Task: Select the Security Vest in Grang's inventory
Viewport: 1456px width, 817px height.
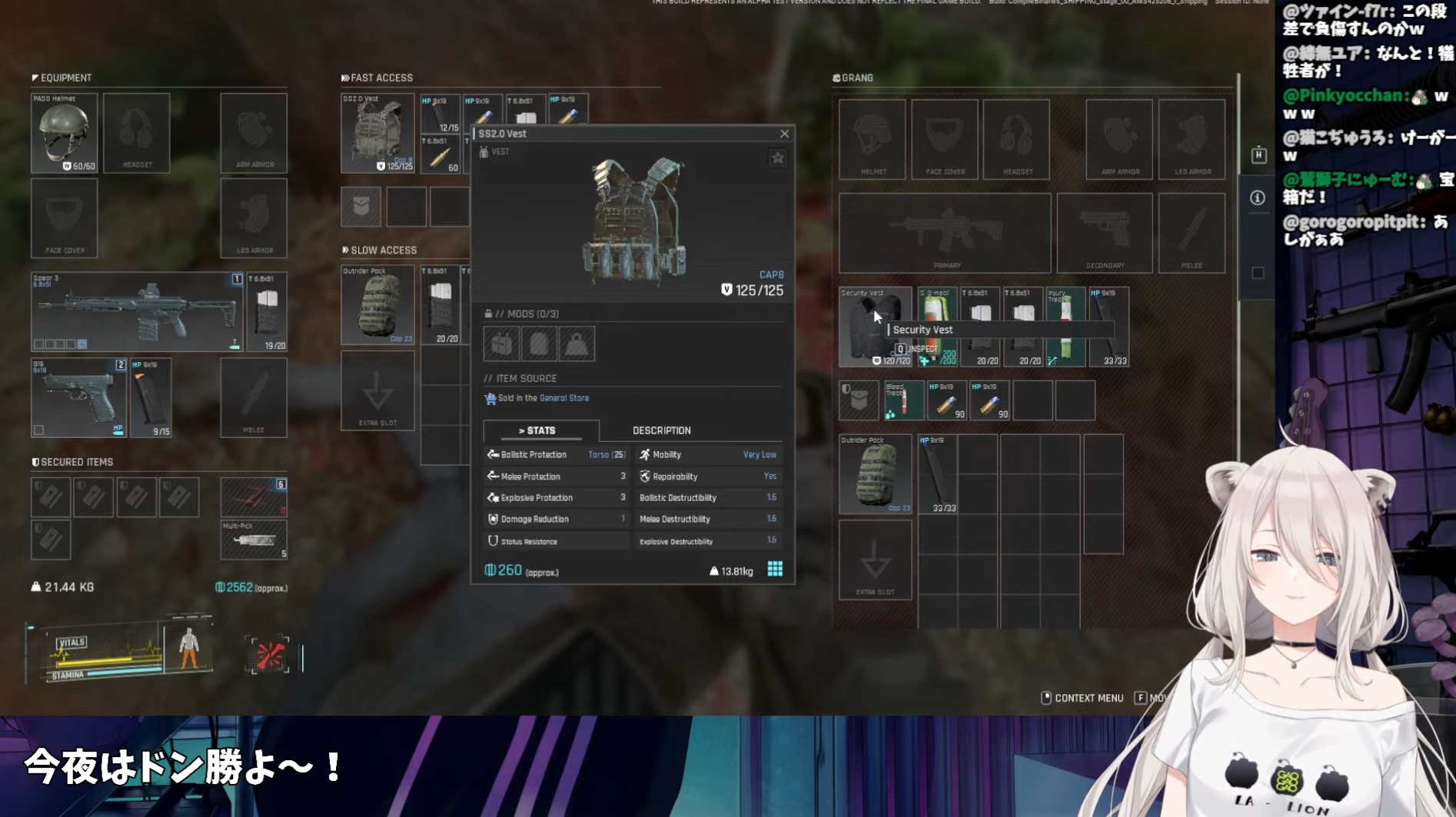Action: click(x=876, y=327)
